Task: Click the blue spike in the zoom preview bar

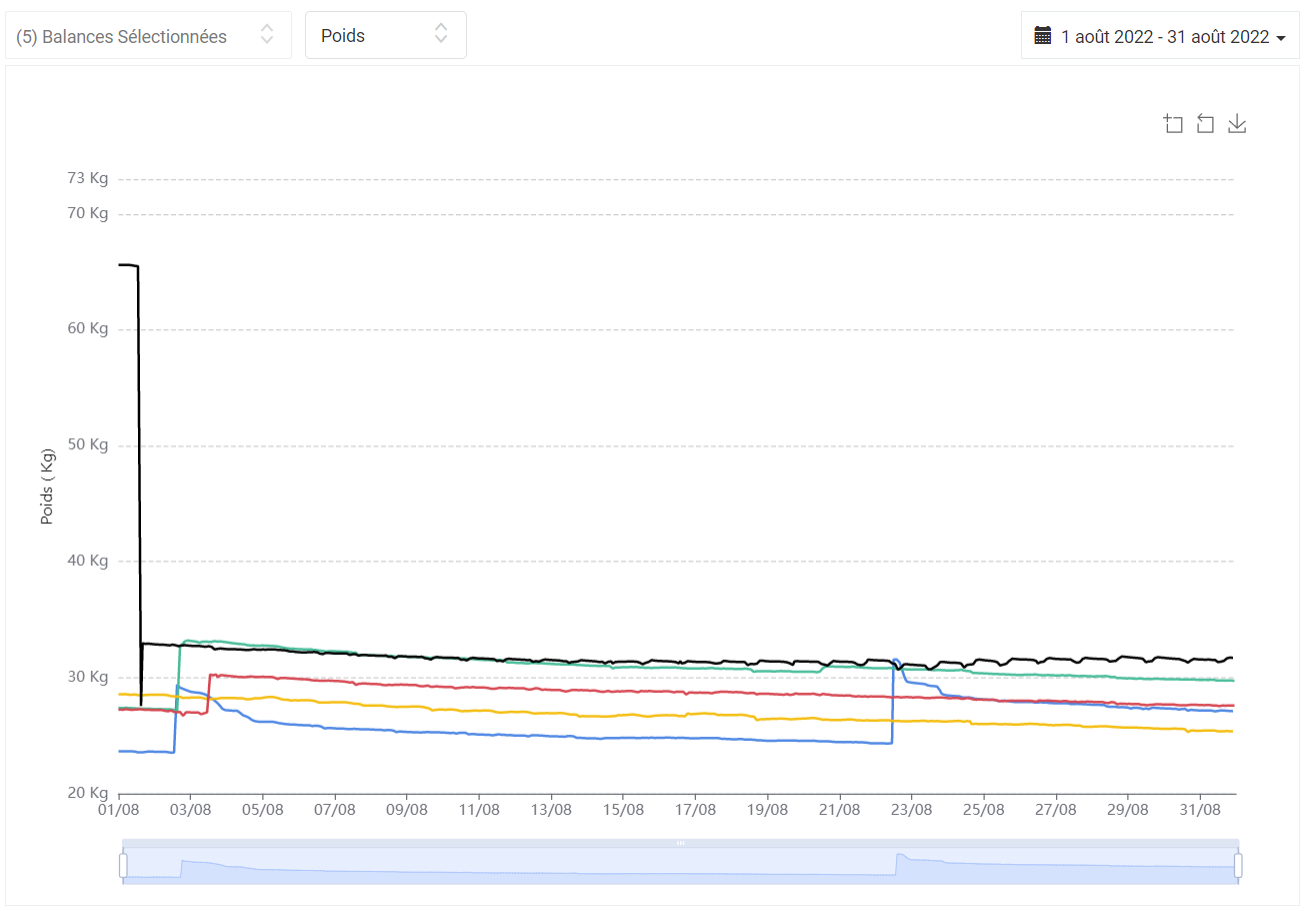Action: (x=900, y=858)
